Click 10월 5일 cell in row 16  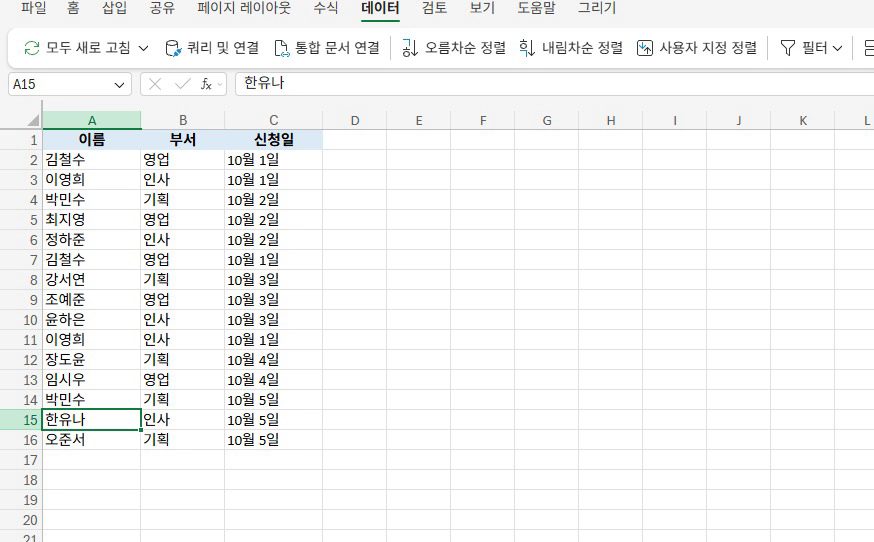[274, 440]
